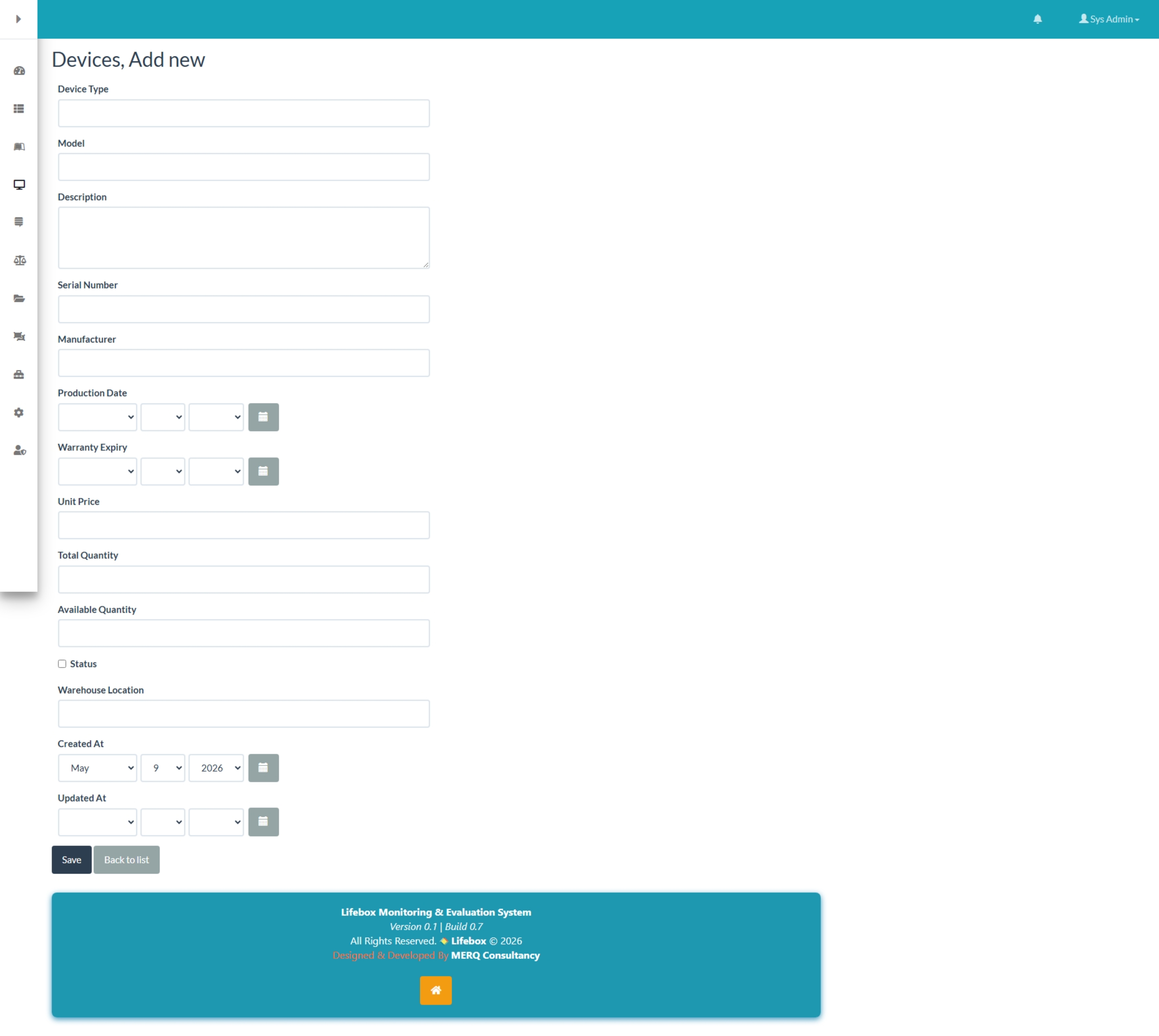Open Production Date day dropdown

tap(163, 417)
